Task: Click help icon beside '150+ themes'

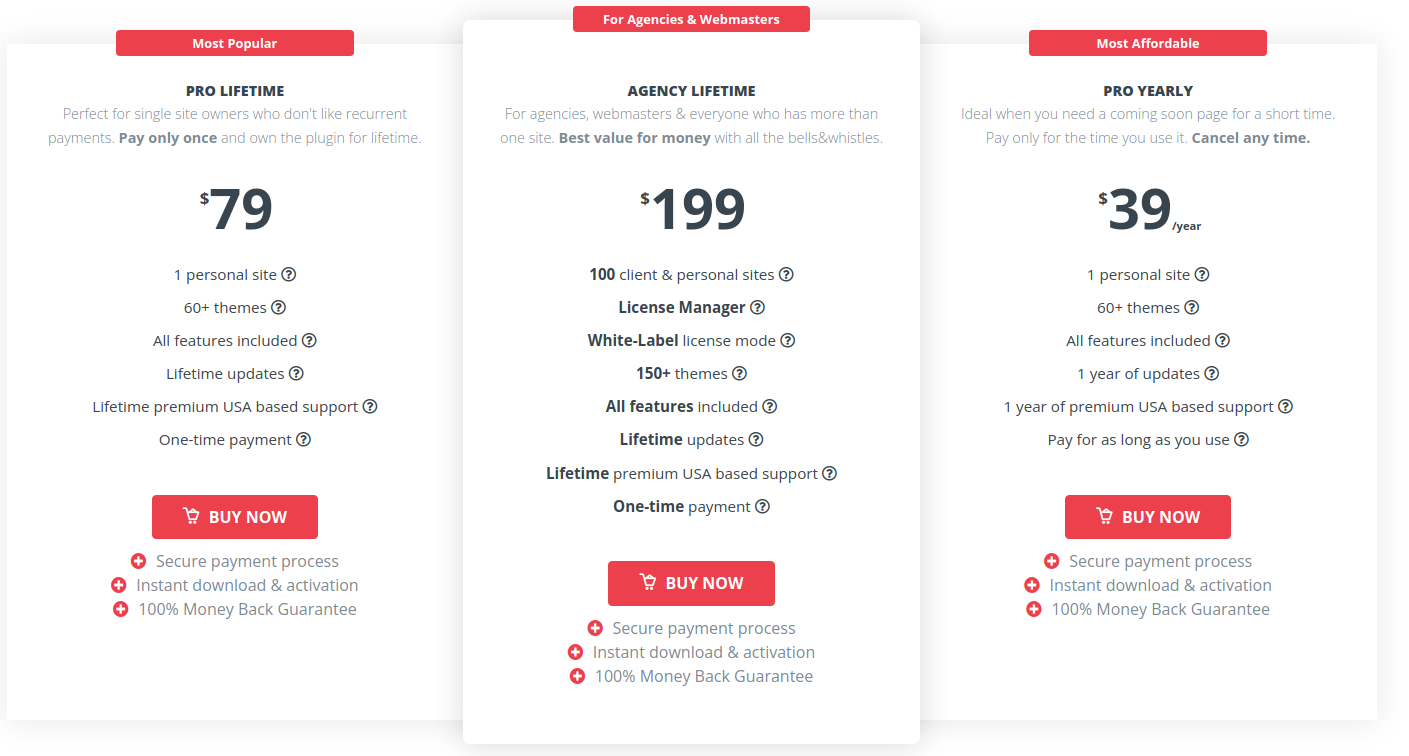Action: click(739, 373)
